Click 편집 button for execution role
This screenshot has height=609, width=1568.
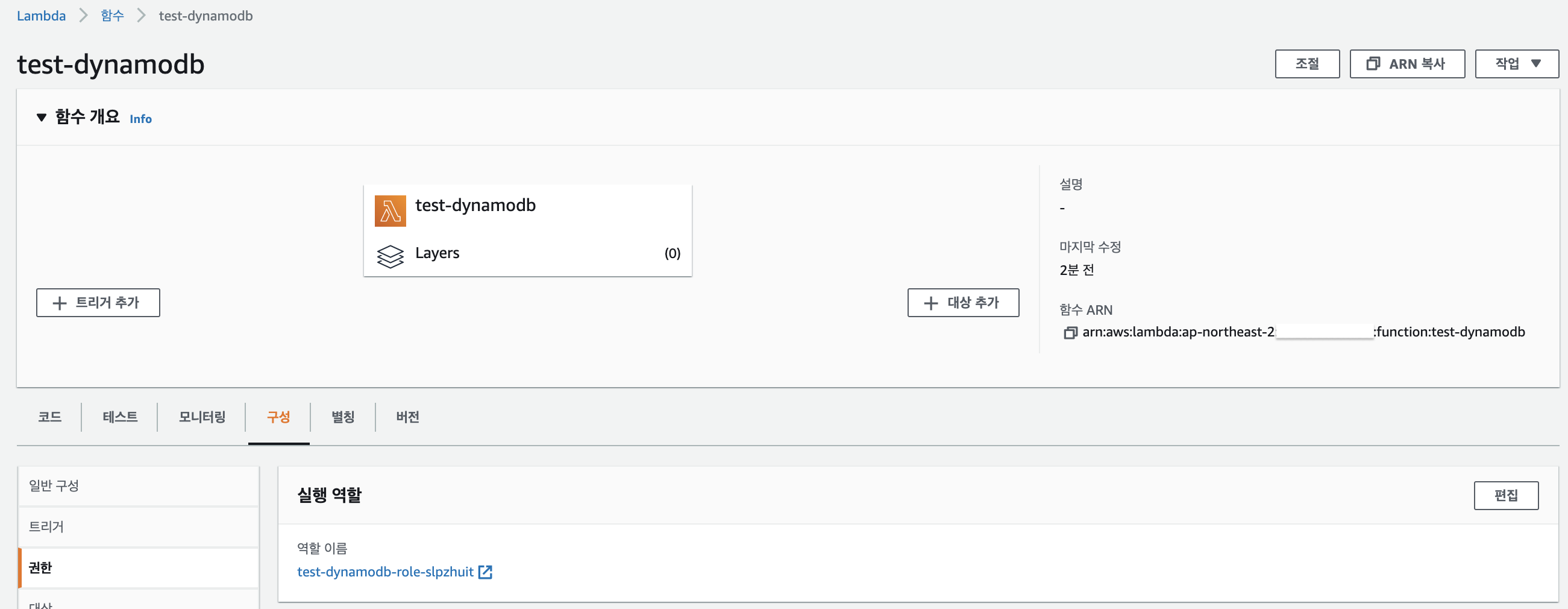click(x=1505, y=496)
